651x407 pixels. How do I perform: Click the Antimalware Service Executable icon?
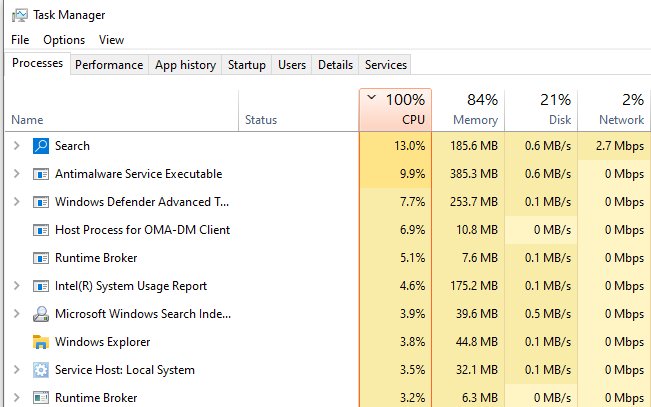pos(41,174)
